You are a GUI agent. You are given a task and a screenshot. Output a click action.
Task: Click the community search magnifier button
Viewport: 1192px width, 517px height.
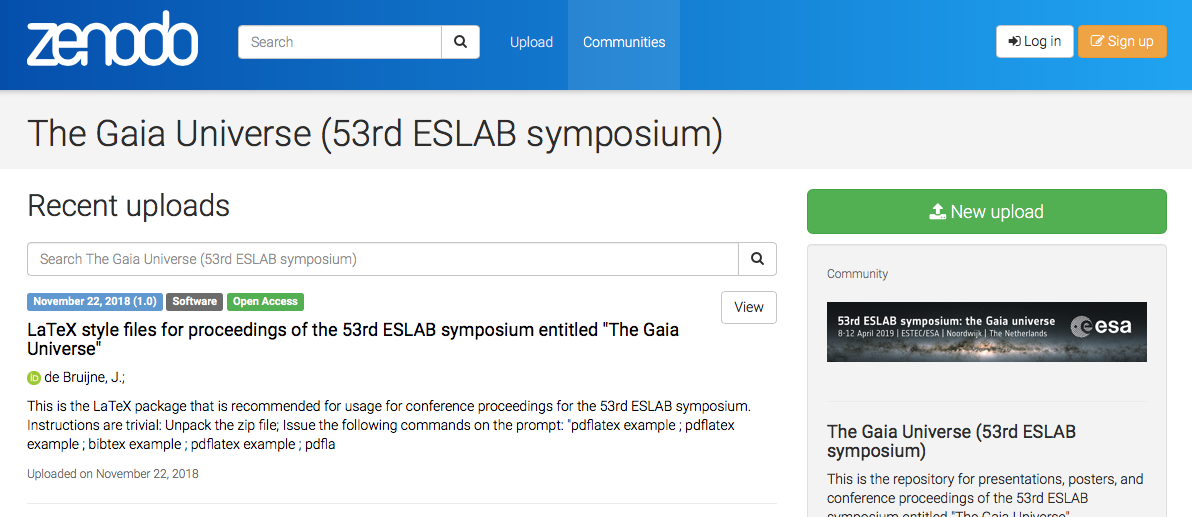click(x=757, y=258)
